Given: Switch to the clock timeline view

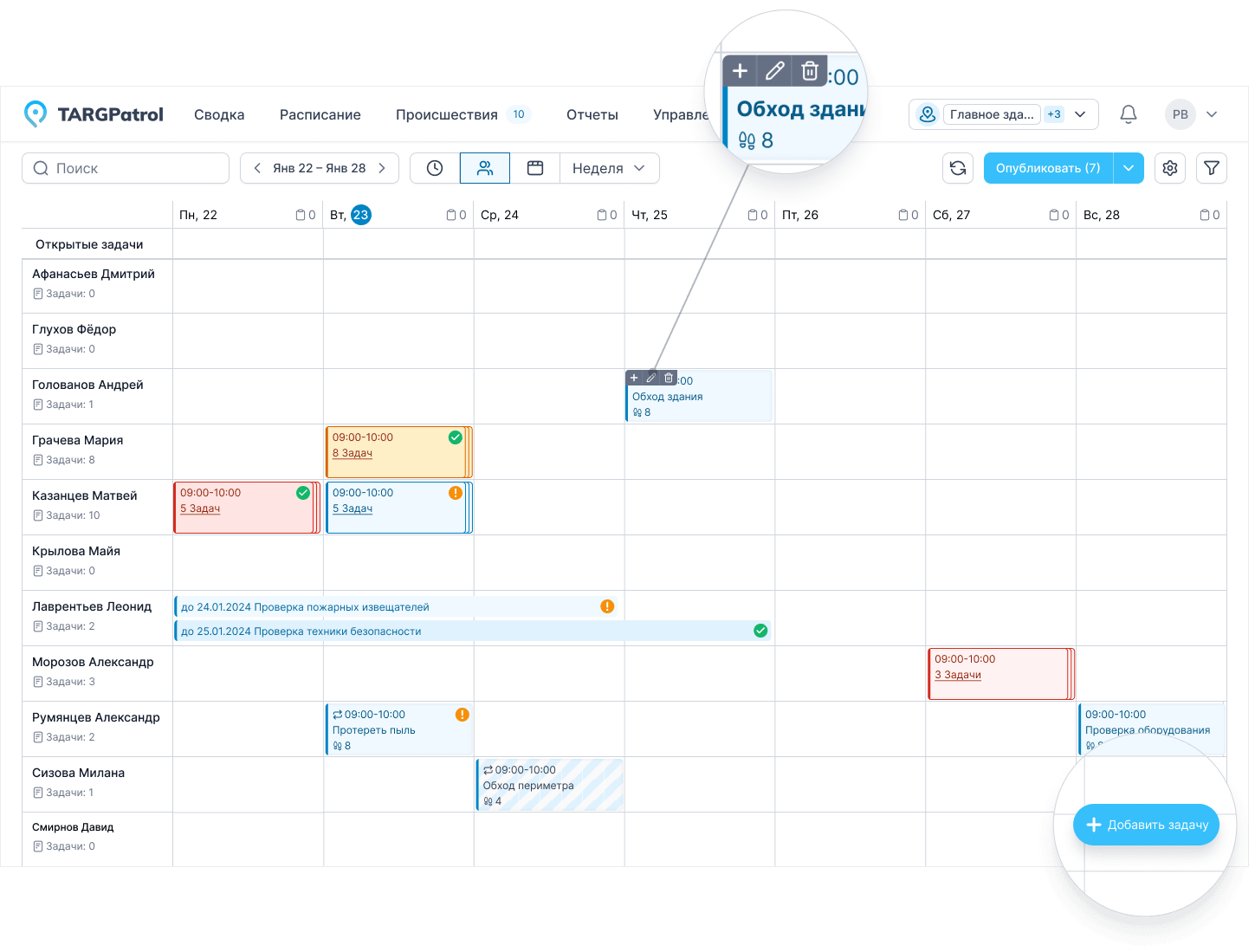Looking at the screenshot, I should (435, 168).
